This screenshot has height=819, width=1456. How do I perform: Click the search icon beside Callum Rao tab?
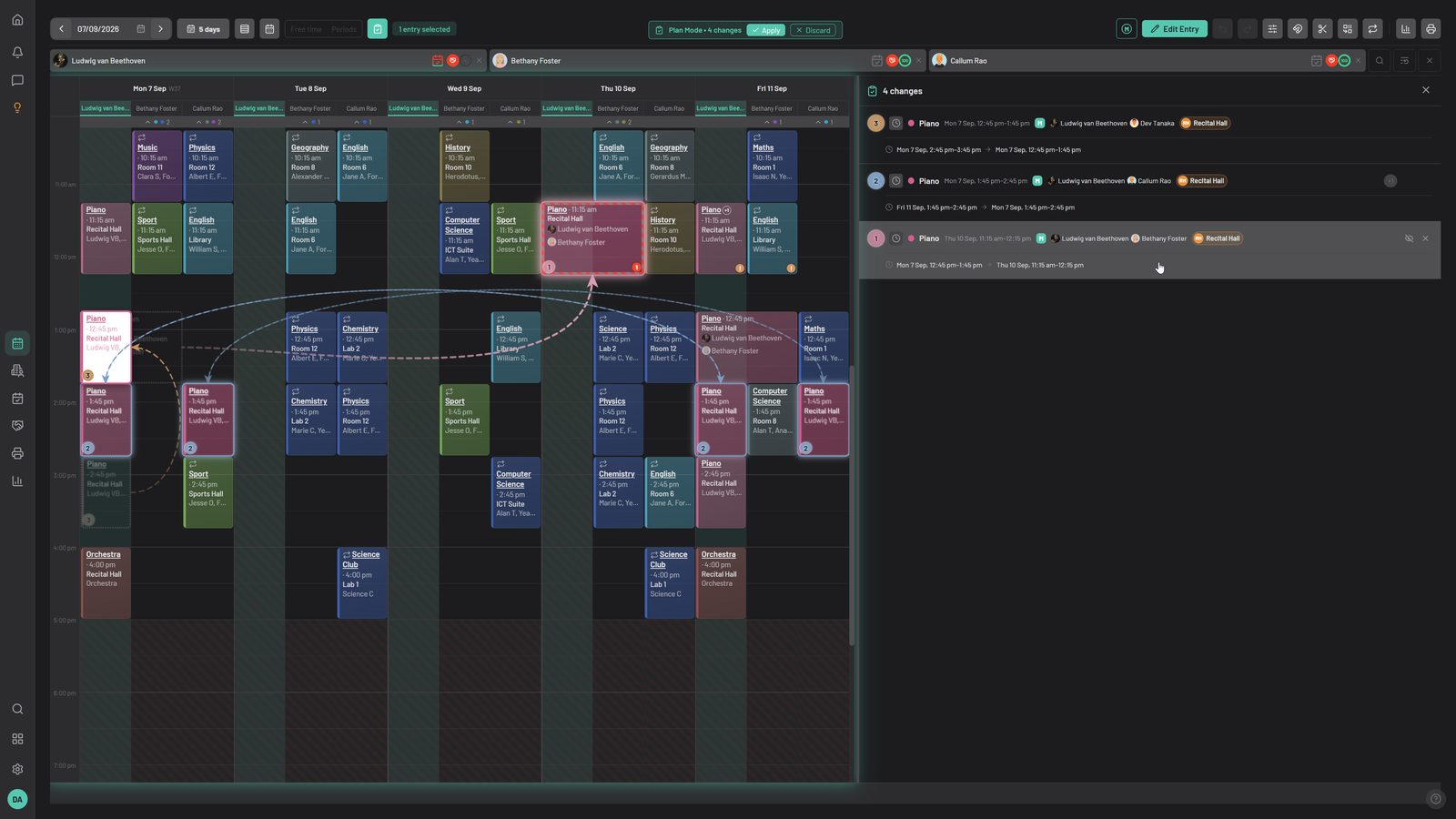[x=1380, y=61]
